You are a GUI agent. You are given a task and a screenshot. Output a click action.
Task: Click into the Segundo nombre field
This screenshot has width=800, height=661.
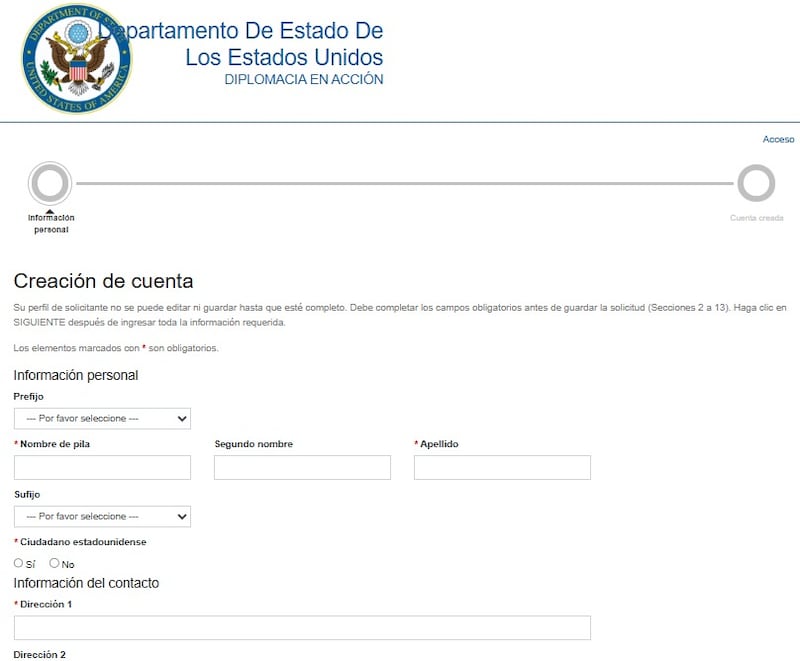[x=302, y=468]
